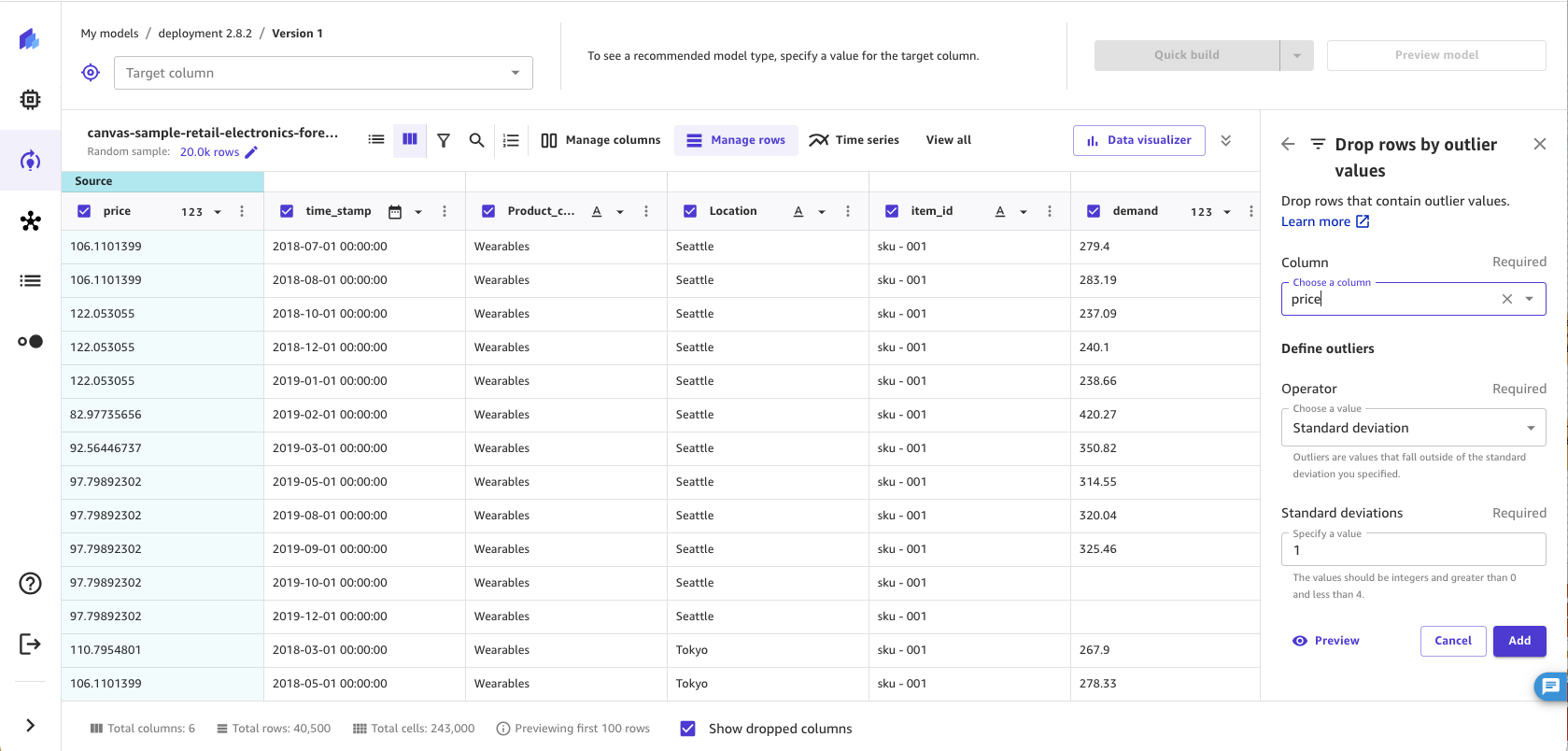Click the Standard deviations value field
The height and width of the screenshot is (751, 1568).
[x=1413, y=550]
